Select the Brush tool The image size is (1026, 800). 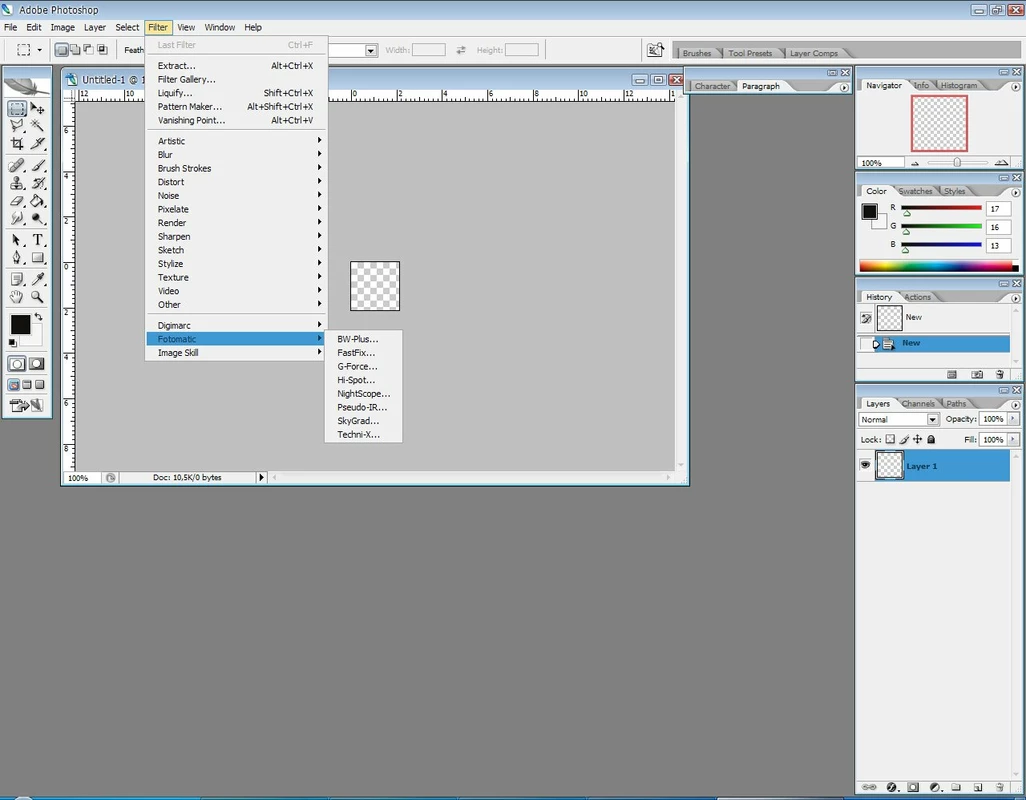click(37, 165)
